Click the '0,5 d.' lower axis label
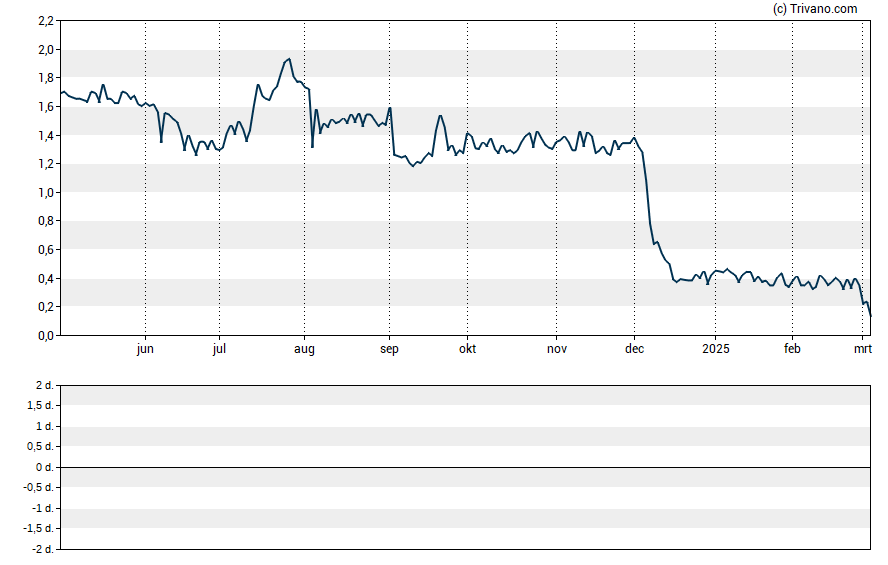 pyautogui.click(x=41, y=446)
